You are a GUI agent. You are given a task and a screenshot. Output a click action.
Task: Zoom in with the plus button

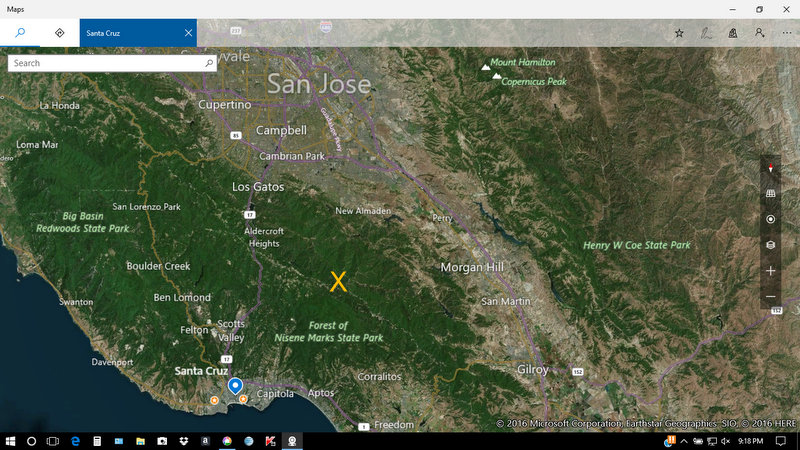[770, 271]
